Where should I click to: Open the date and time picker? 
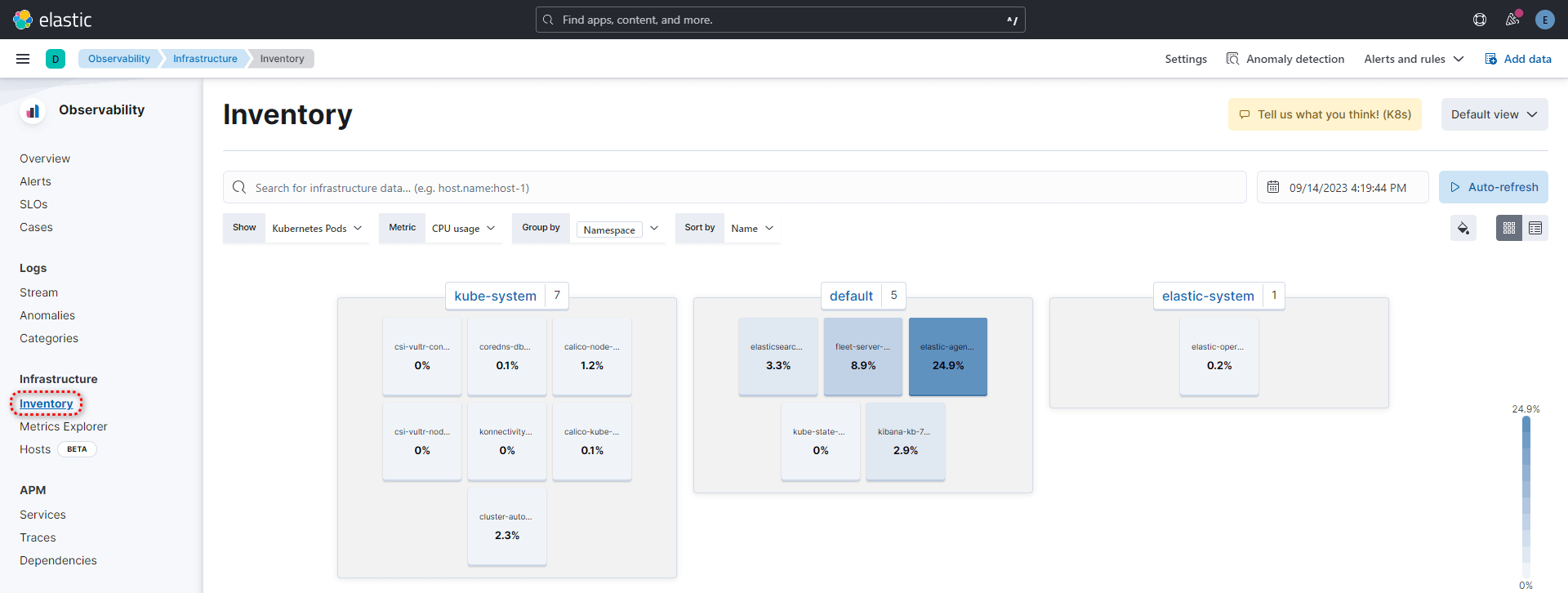pyautogui.click(x=1343, y=187)
